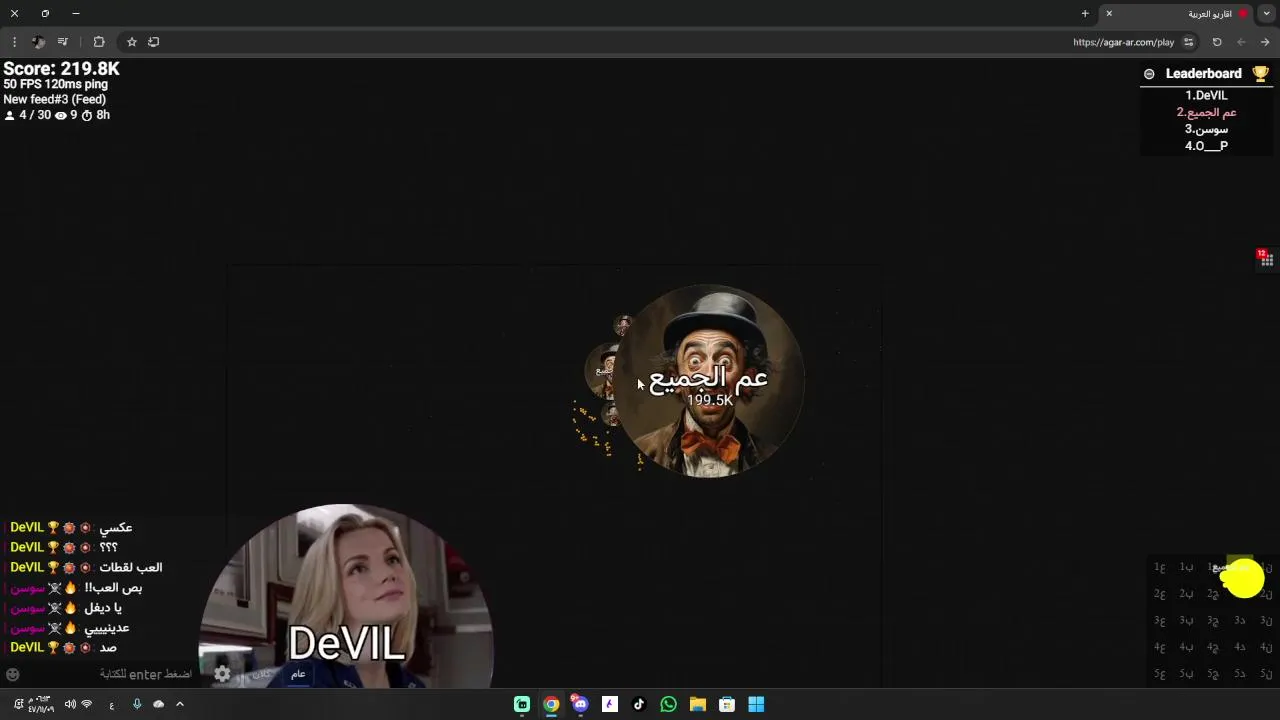Click chat message يا ديفل
The image size is (1280, 720).
tap(102, 608)
